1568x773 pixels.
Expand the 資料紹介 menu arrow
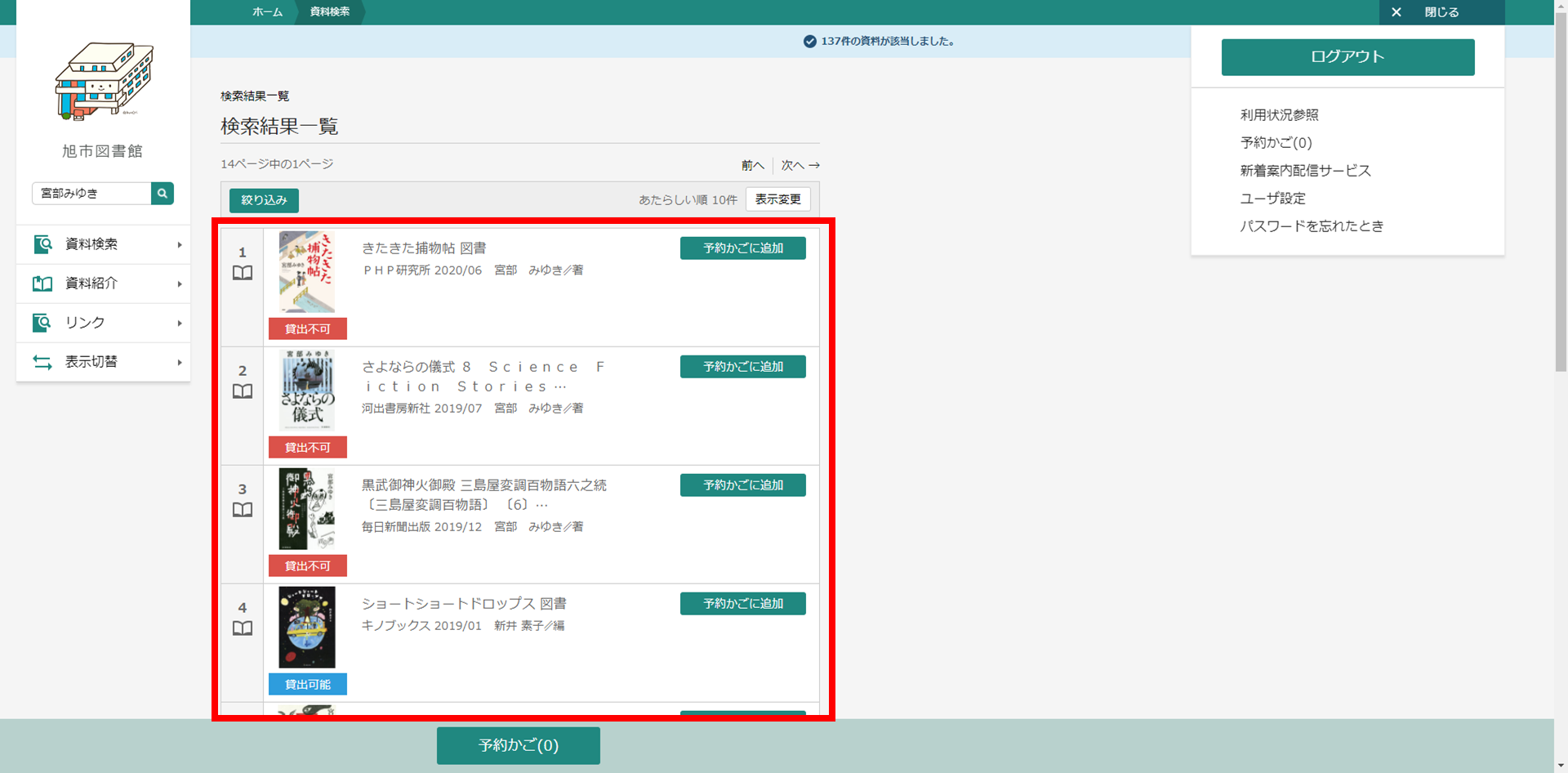click(x=180, y=284)
